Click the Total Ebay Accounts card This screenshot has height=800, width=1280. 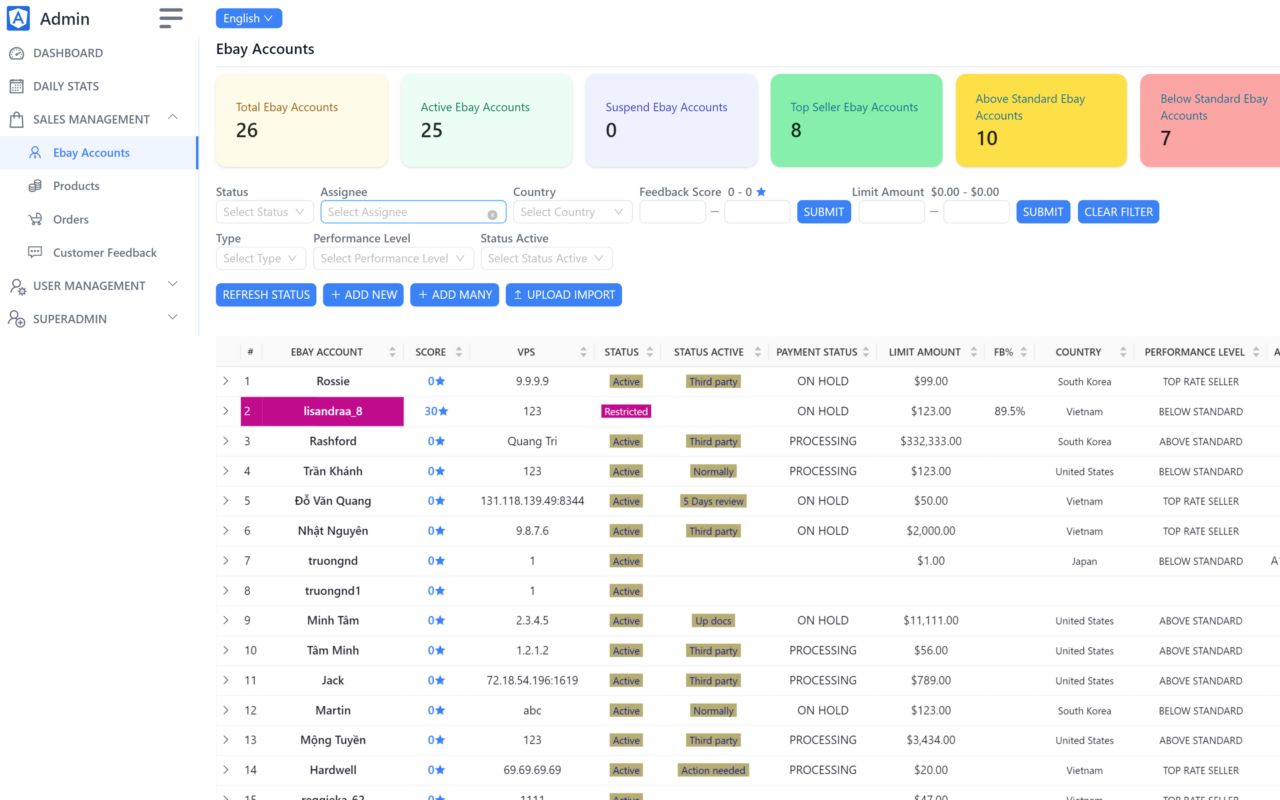(302, 120)
